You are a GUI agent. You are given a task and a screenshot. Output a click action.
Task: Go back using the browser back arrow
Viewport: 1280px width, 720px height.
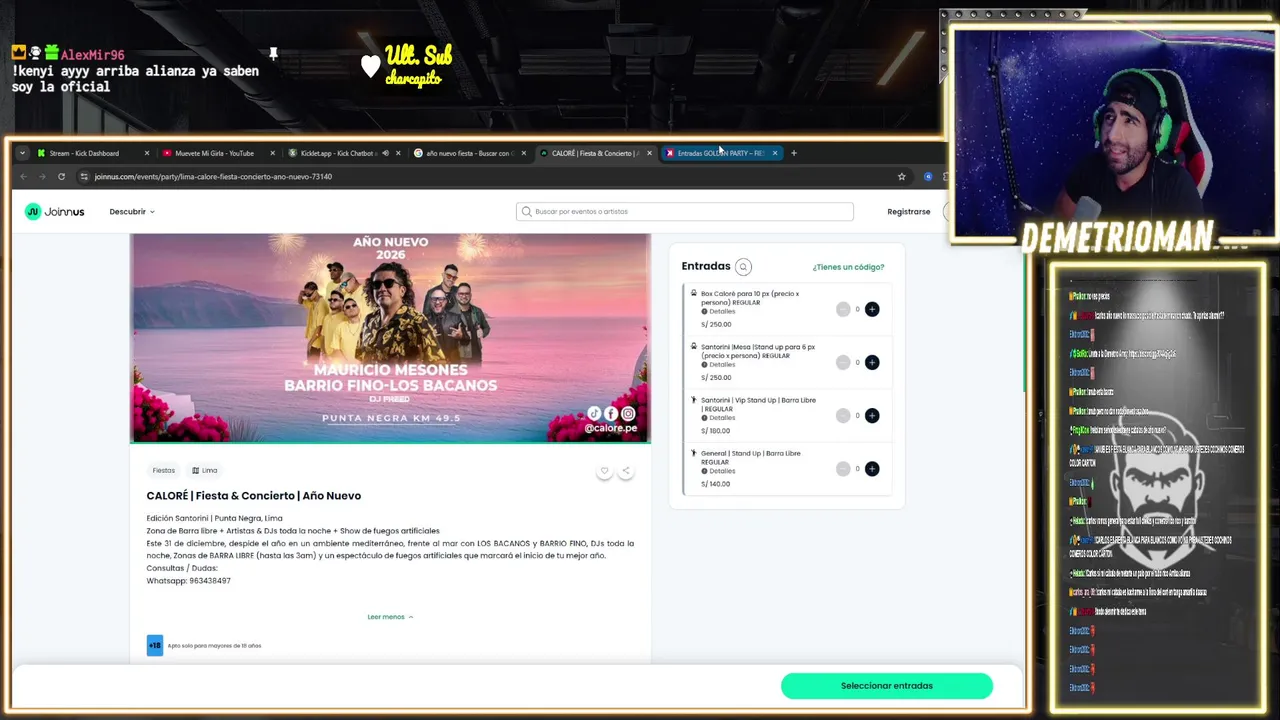click(23, 177)
